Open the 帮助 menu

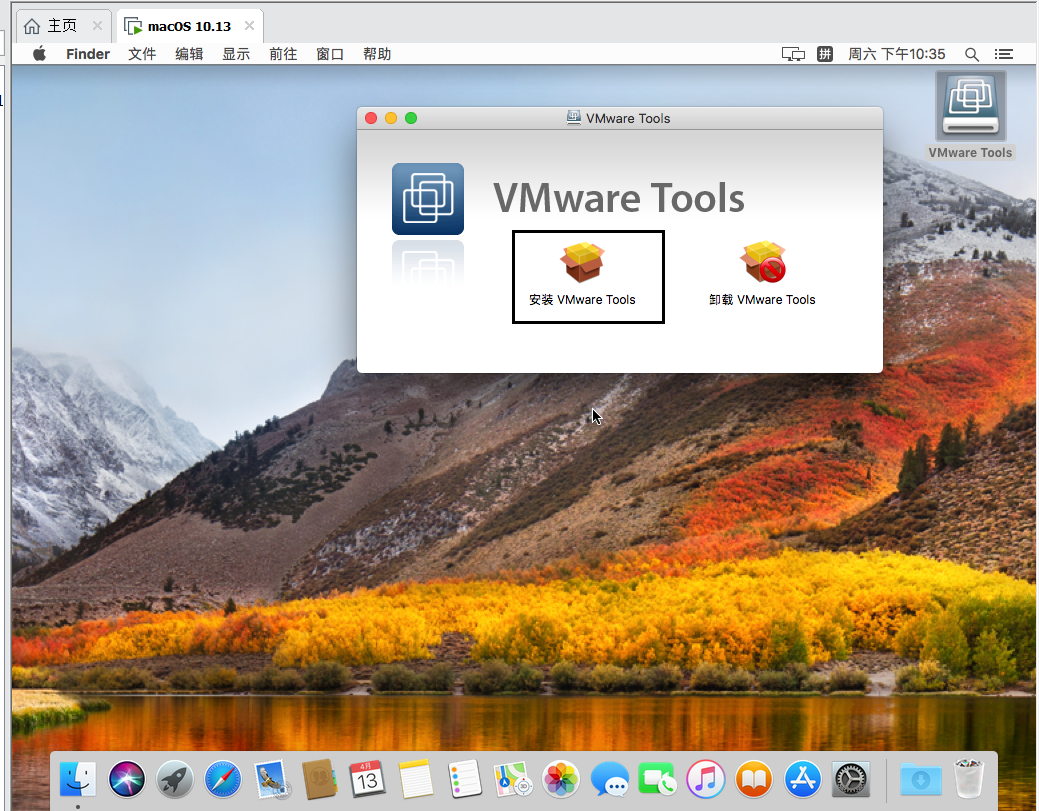coord(378,54)
